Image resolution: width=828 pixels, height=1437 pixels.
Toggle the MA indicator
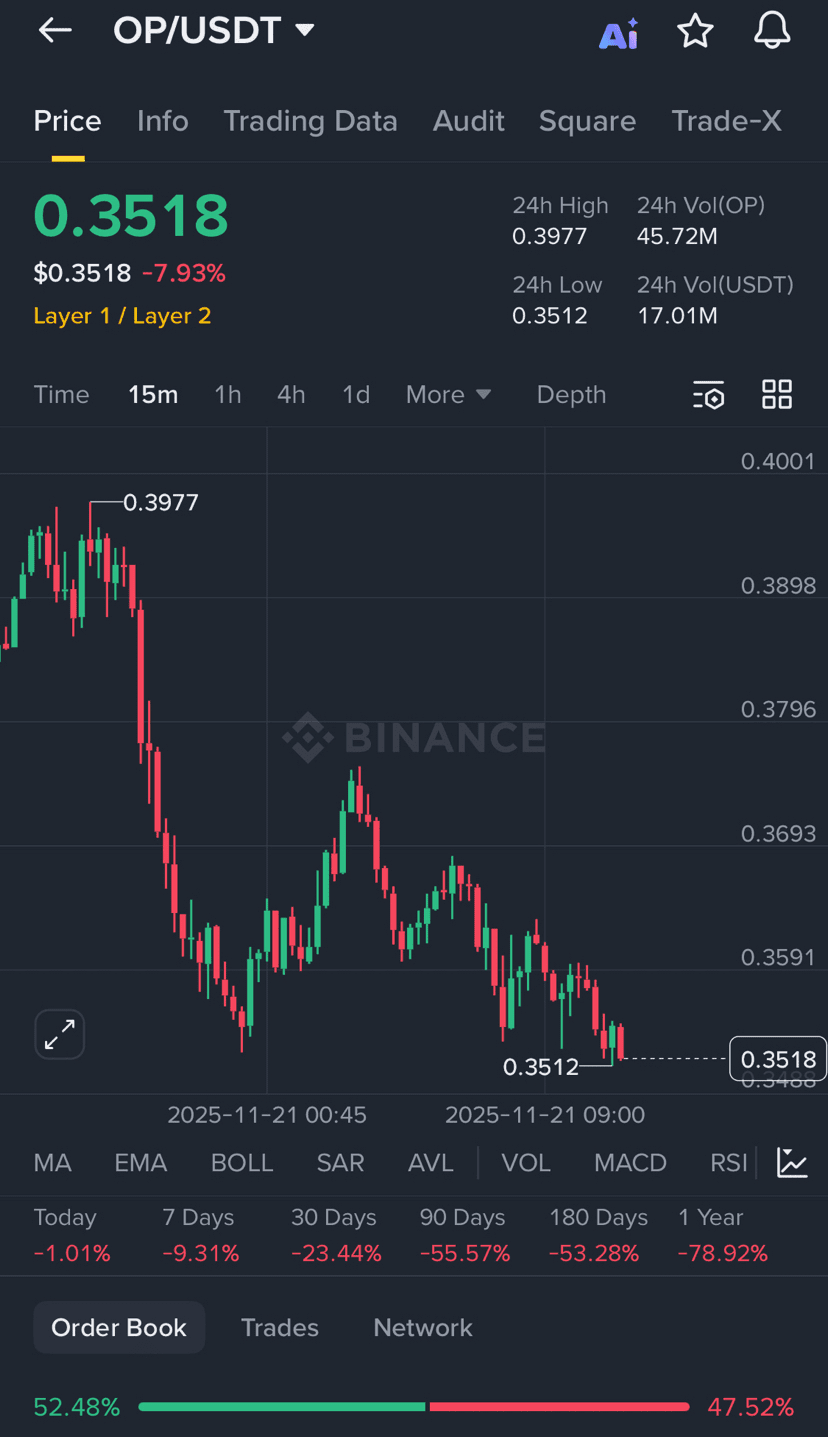(x=52, y=1163)
